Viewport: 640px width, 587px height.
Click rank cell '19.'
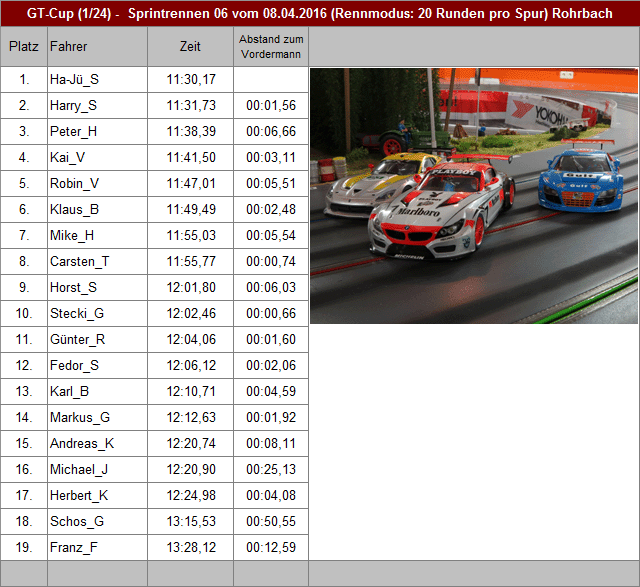pyautogui.click(x=24, y=547)
